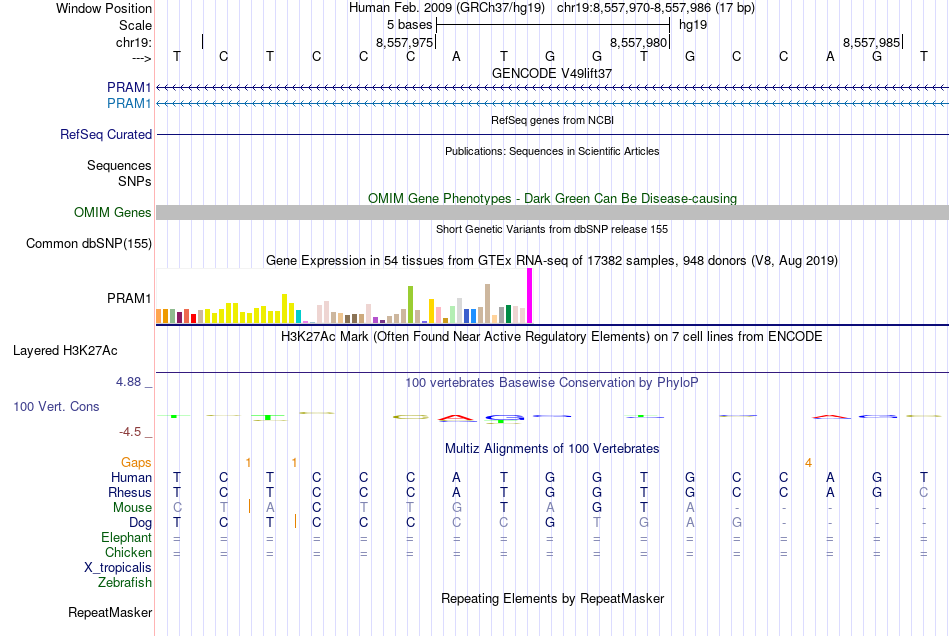
Task: Open the RepeatMasker track label
Action: click(110, 613)
